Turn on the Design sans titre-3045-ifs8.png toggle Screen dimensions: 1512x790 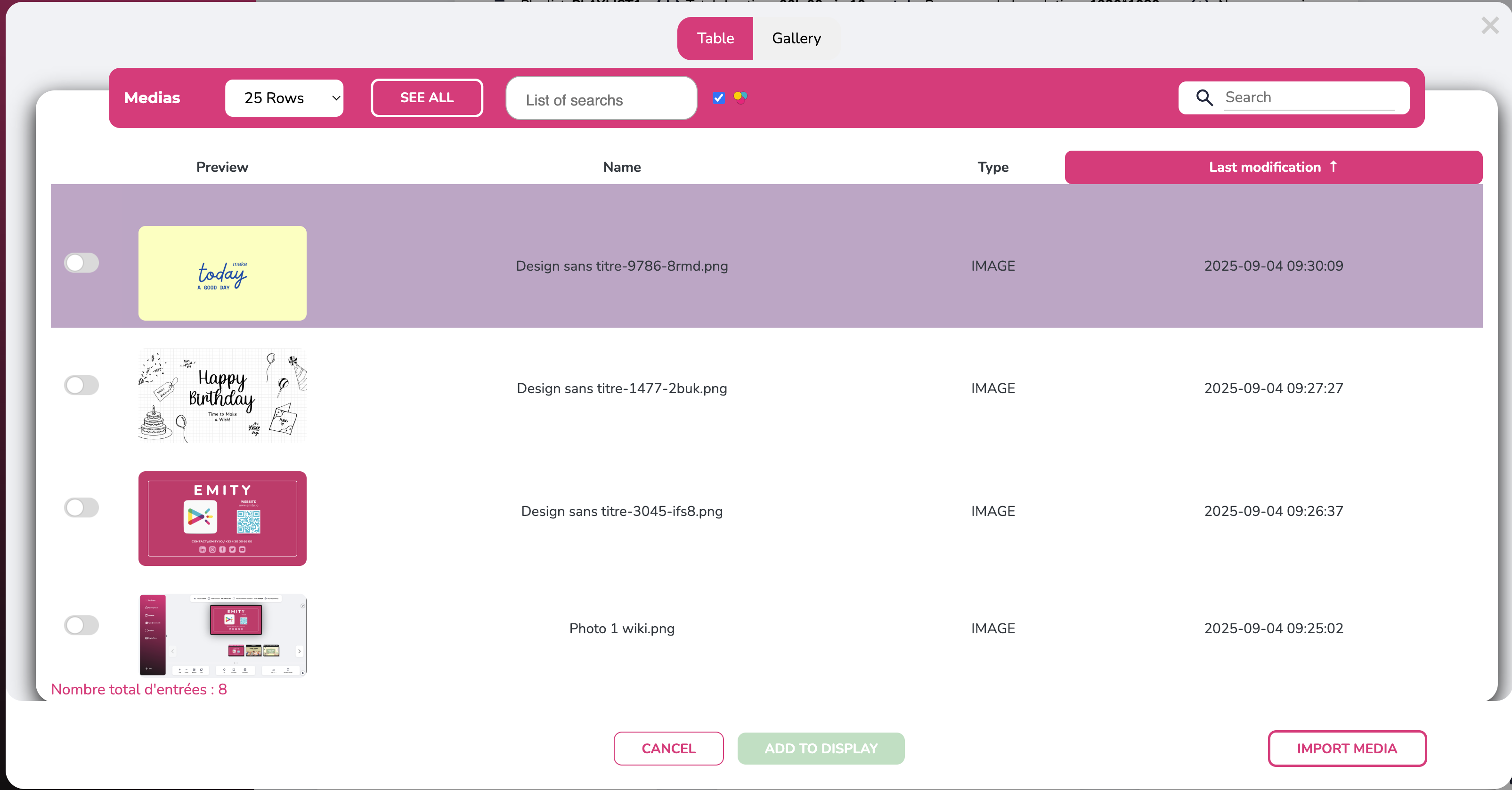[x=81, y=508]
